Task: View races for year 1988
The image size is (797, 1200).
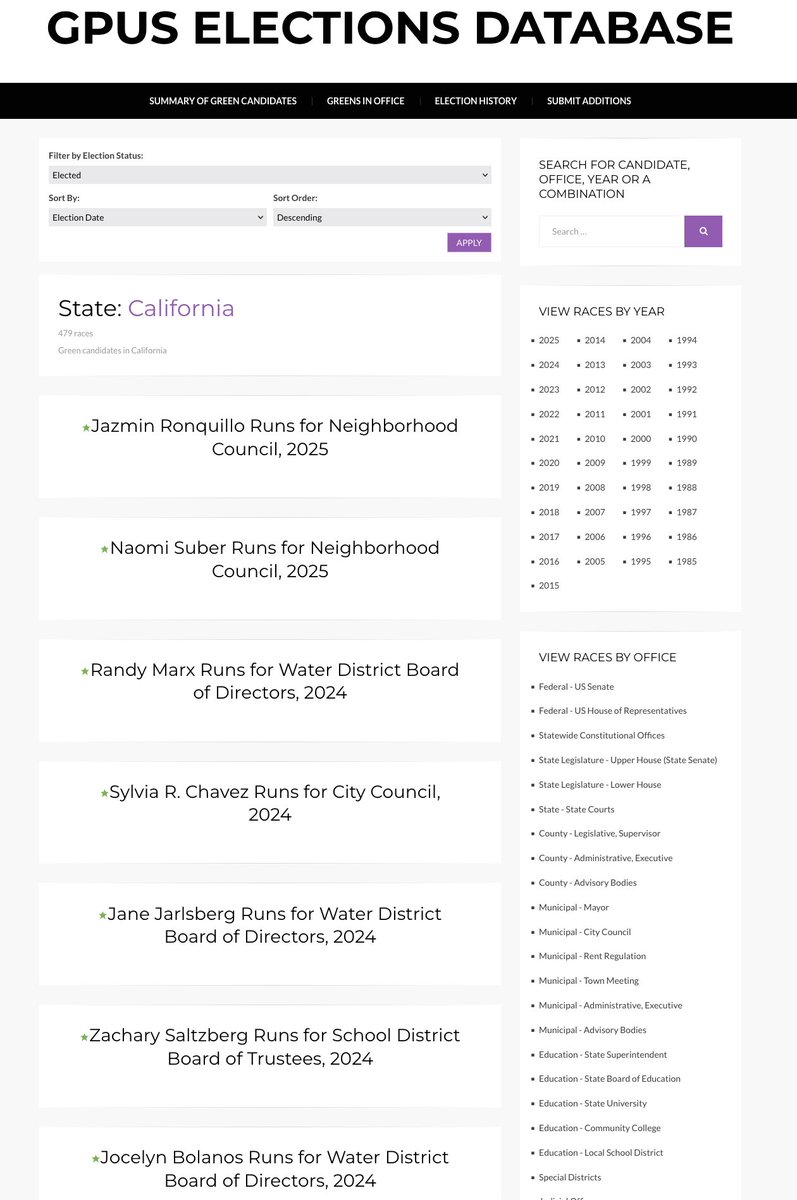Action: coord(686,487)
